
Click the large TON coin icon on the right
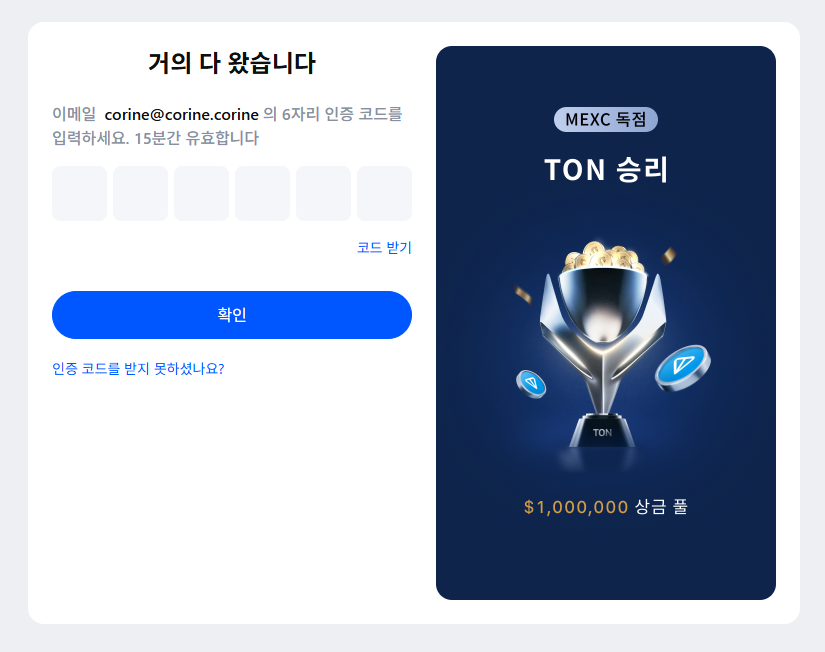tap(683, 367)
